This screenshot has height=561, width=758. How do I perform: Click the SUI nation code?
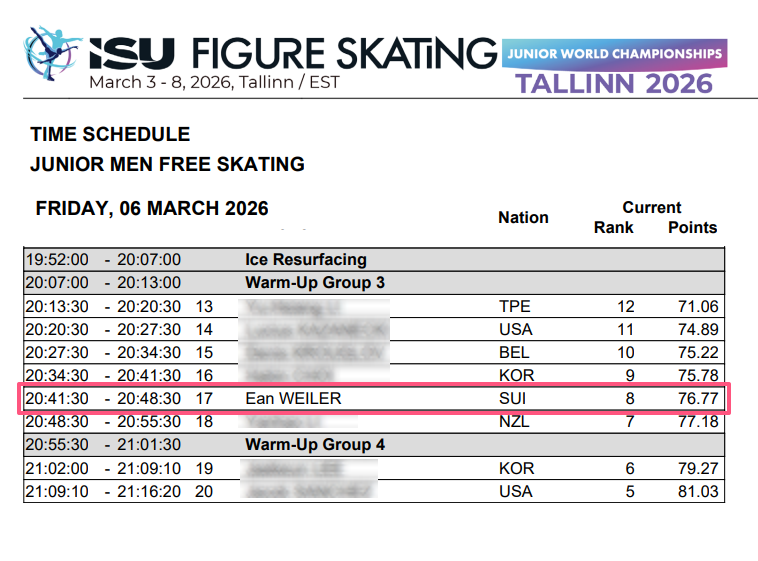(515, 399)
